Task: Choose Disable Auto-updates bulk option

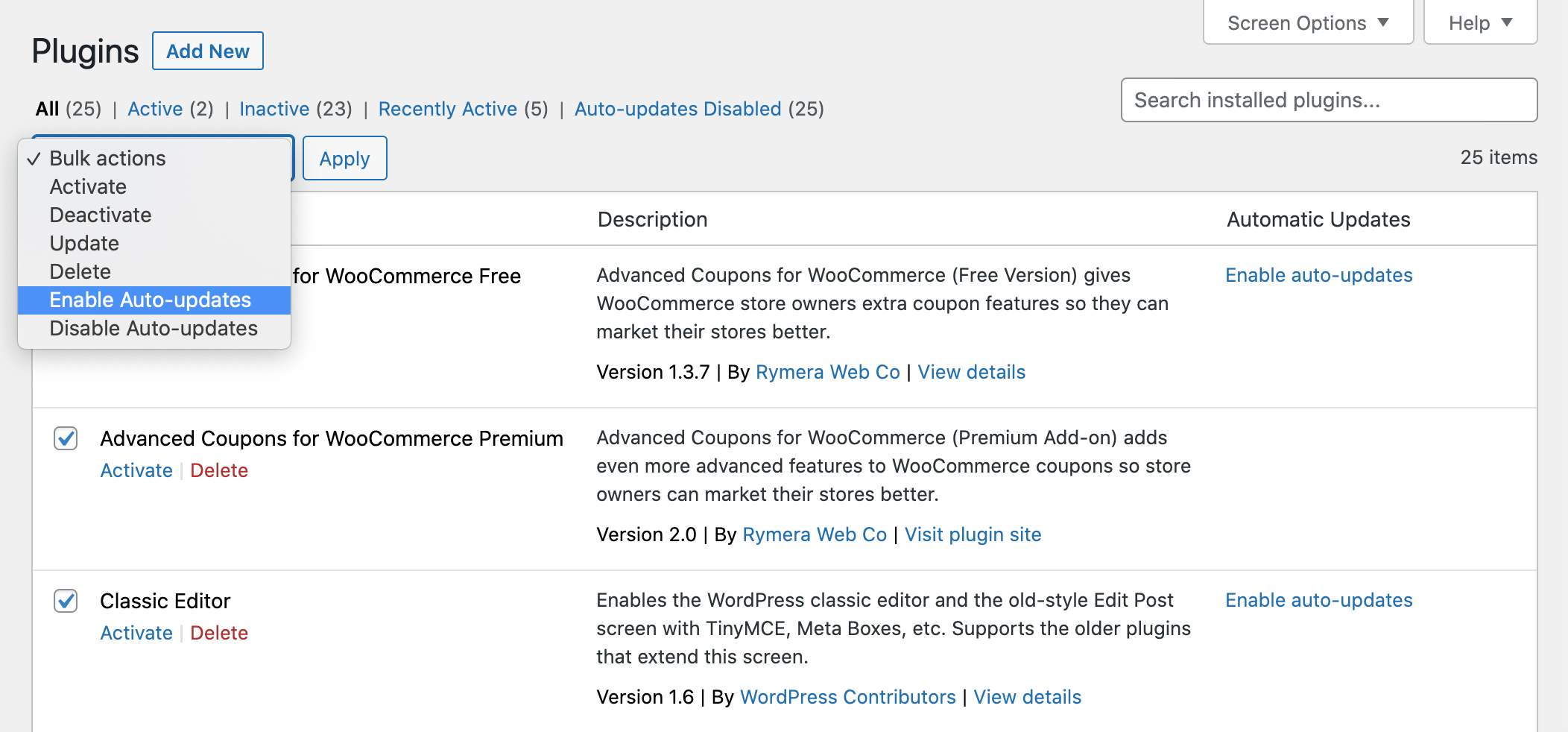Action: tap(154, 328)
